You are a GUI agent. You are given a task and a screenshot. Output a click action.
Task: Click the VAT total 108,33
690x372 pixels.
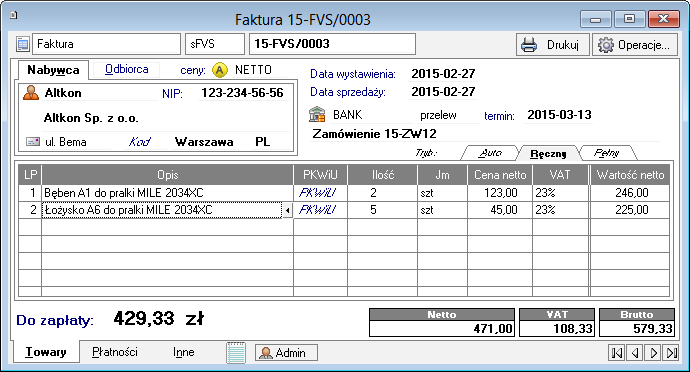tap(557, 328)
